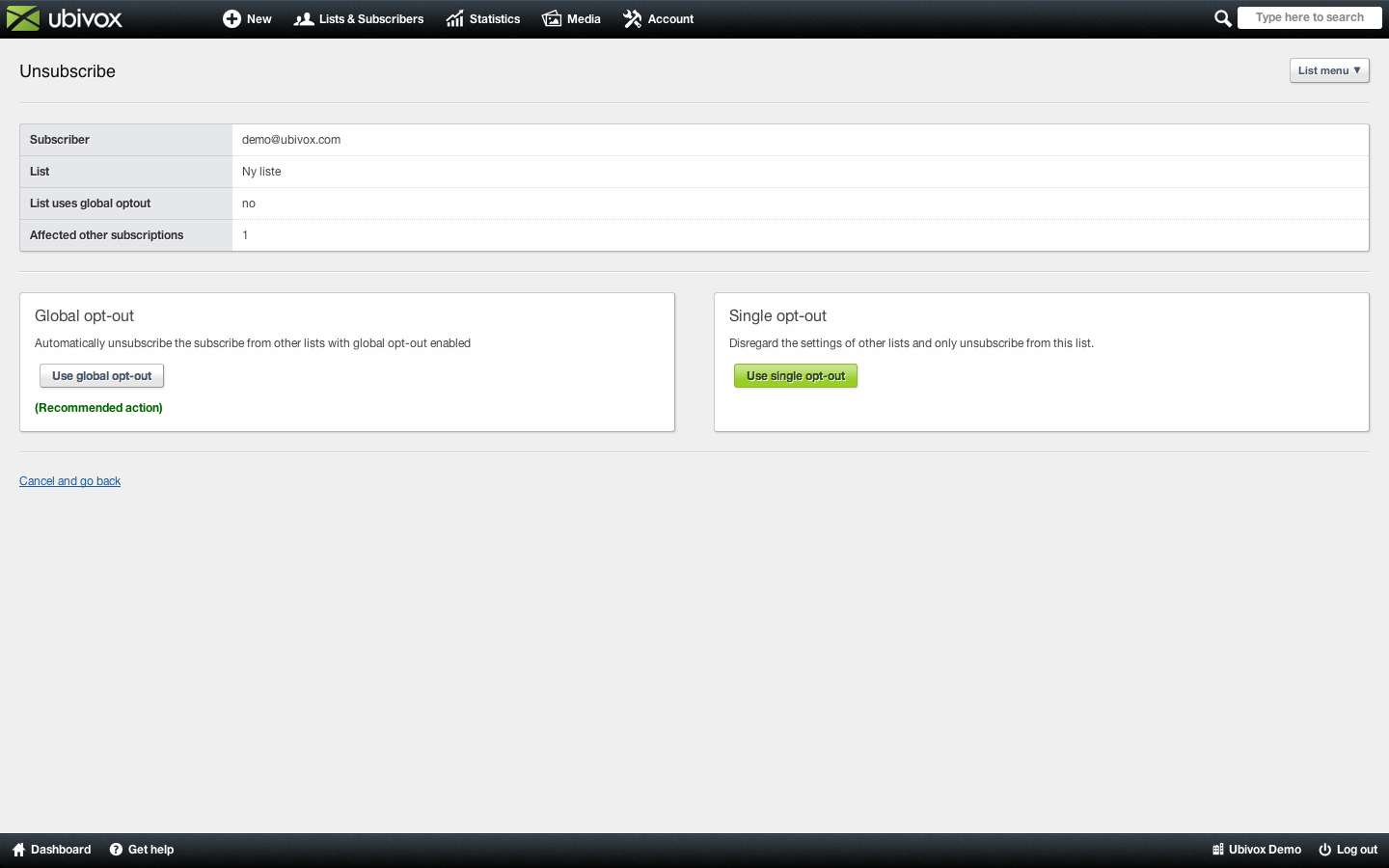Image resolution: width=1389 pixels, height=868 pixels.
Task: Open the New menu
Action: coord(247,18)
